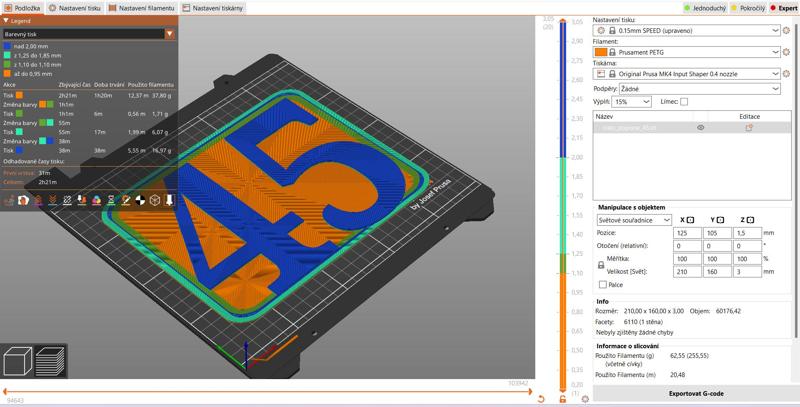Click orange filament color swatch
This screenshot has width=800, height=407.
(602, 52)
